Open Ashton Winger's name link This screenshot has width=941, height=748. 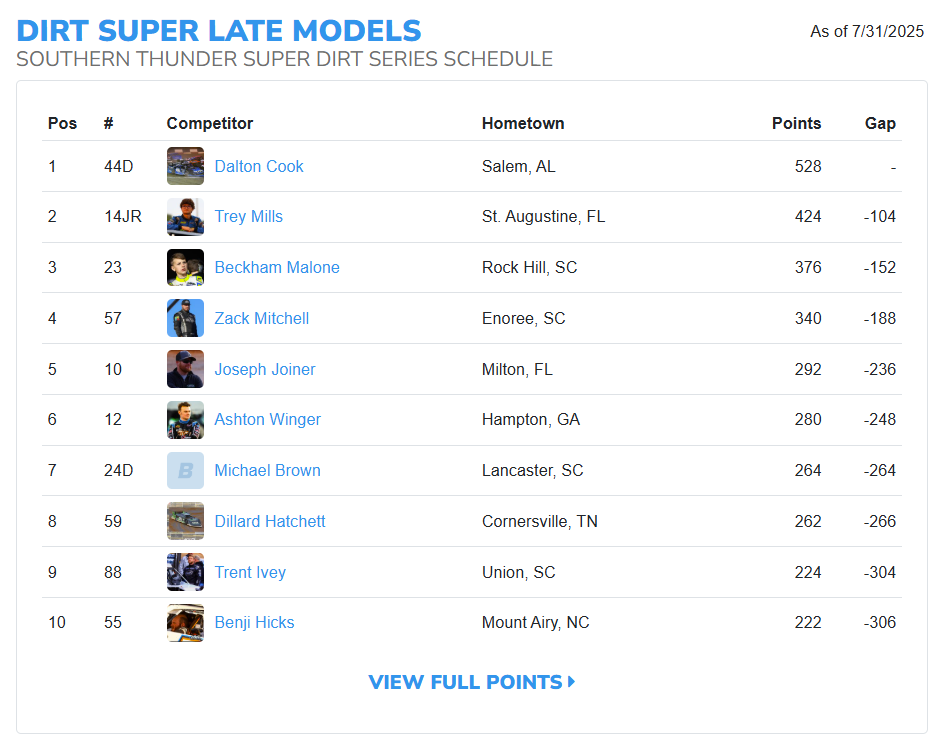click(x=268, y=420)
